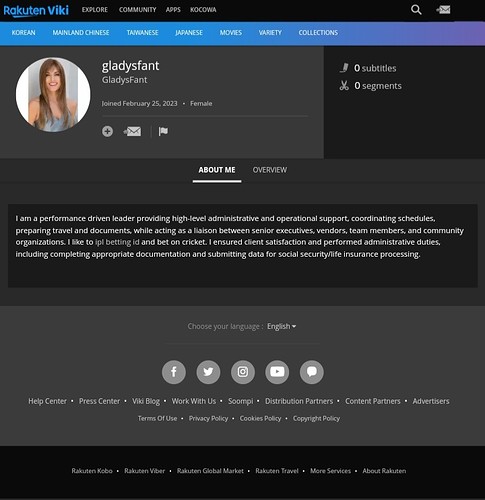Open the Press Center link

point(99,401)
